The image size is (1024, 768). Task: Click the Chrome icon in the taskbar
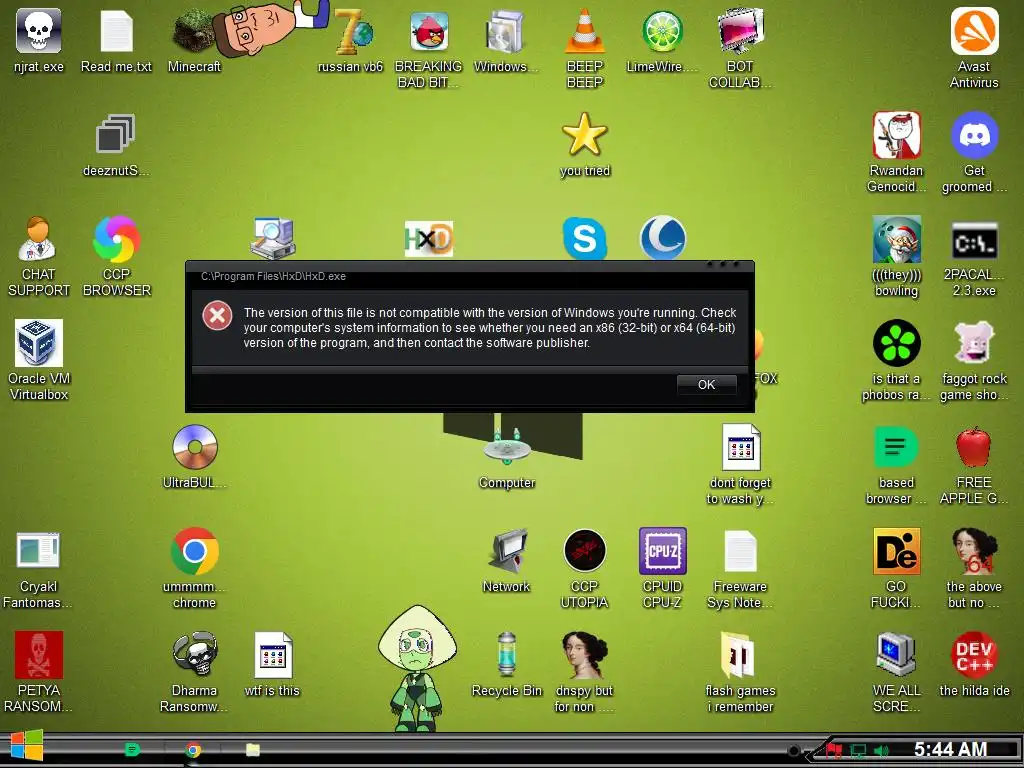(193, 750)
